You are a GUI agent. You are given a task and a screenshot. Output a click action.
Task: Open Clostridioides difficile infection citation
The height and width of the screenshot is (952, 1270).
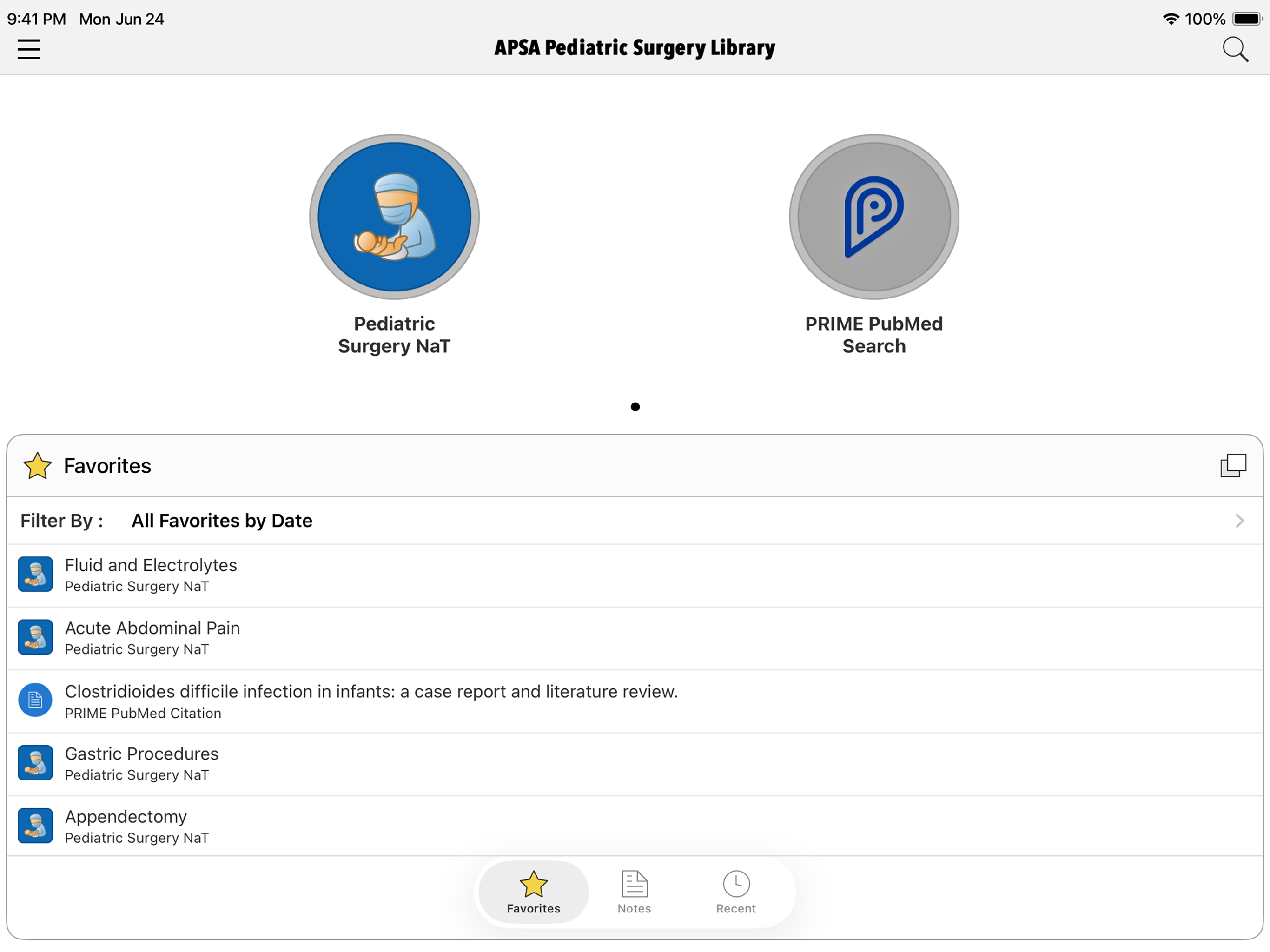point(635,701)
